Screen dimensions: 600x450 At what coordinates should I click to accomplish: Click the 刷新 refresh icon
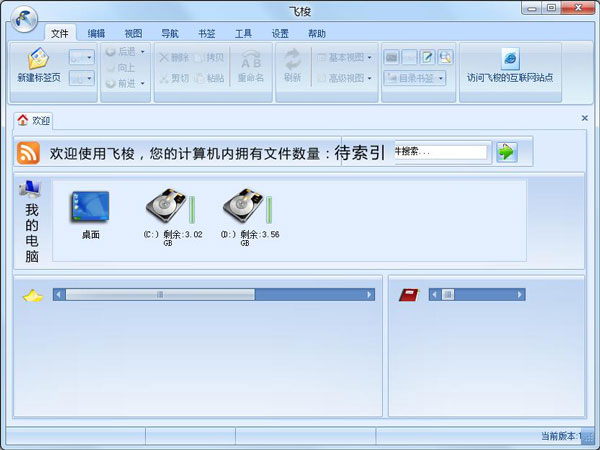point(293,59)
